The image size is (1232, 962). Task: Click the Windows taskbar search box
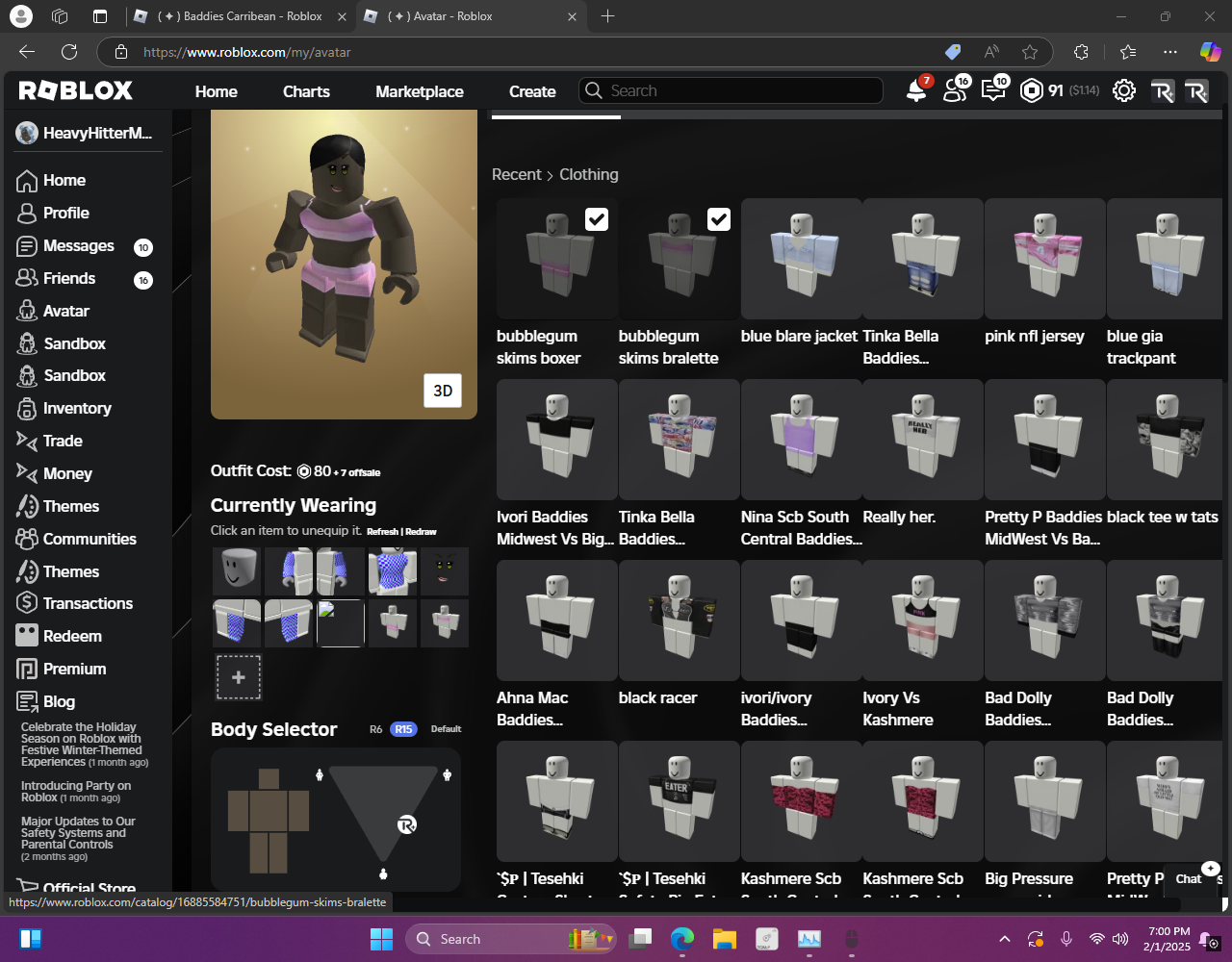(x=510, y=939)
